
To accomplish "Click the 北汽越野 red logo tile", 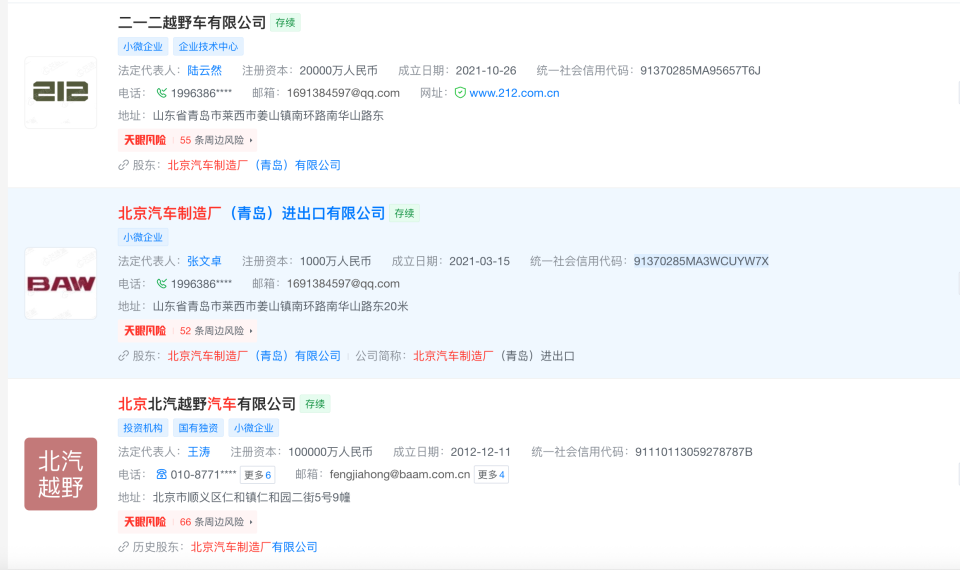I will pos(61,474).
